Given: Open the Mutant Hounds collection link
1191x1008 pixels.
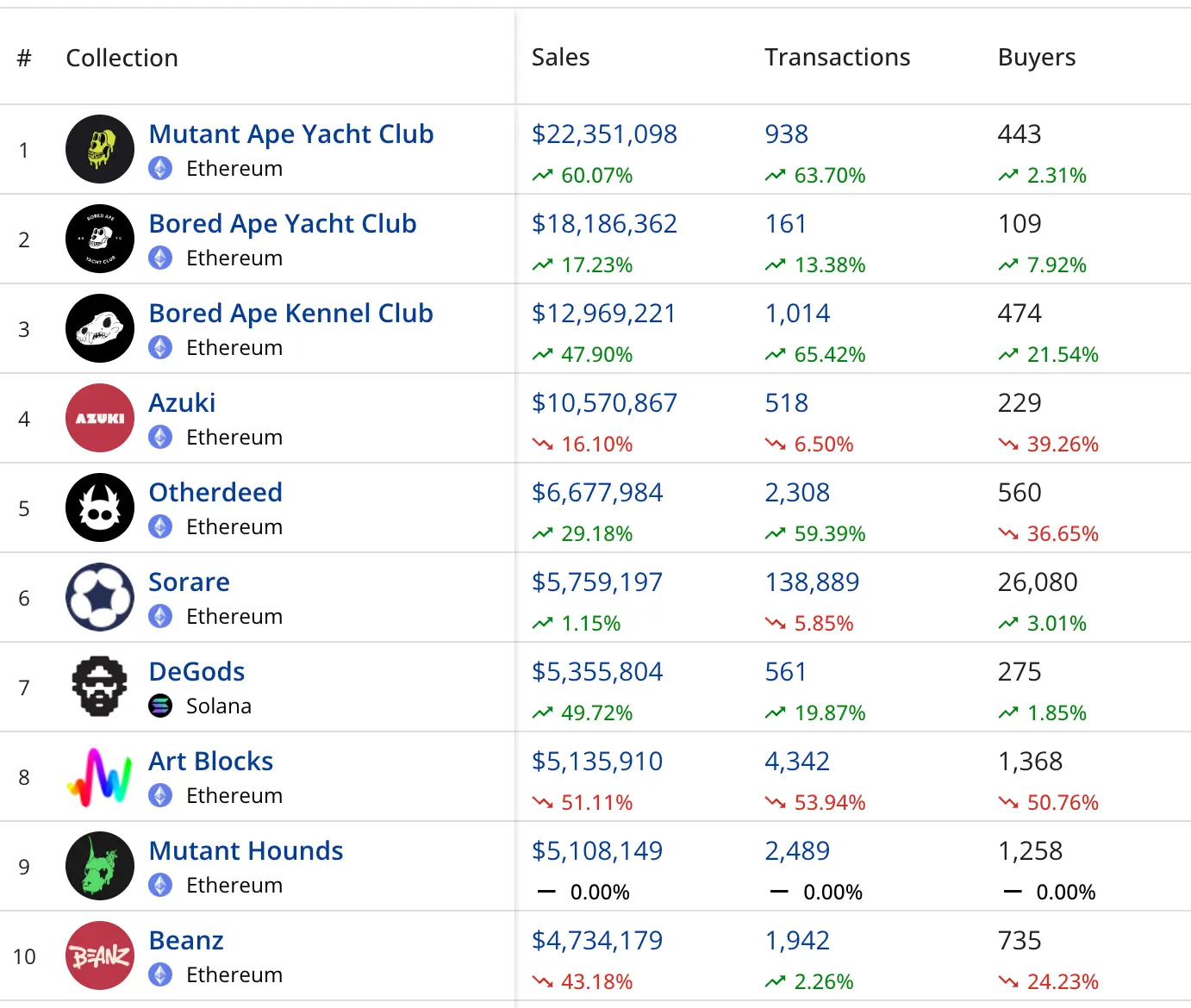Looking at the screenshot, I should pos(246,851).
